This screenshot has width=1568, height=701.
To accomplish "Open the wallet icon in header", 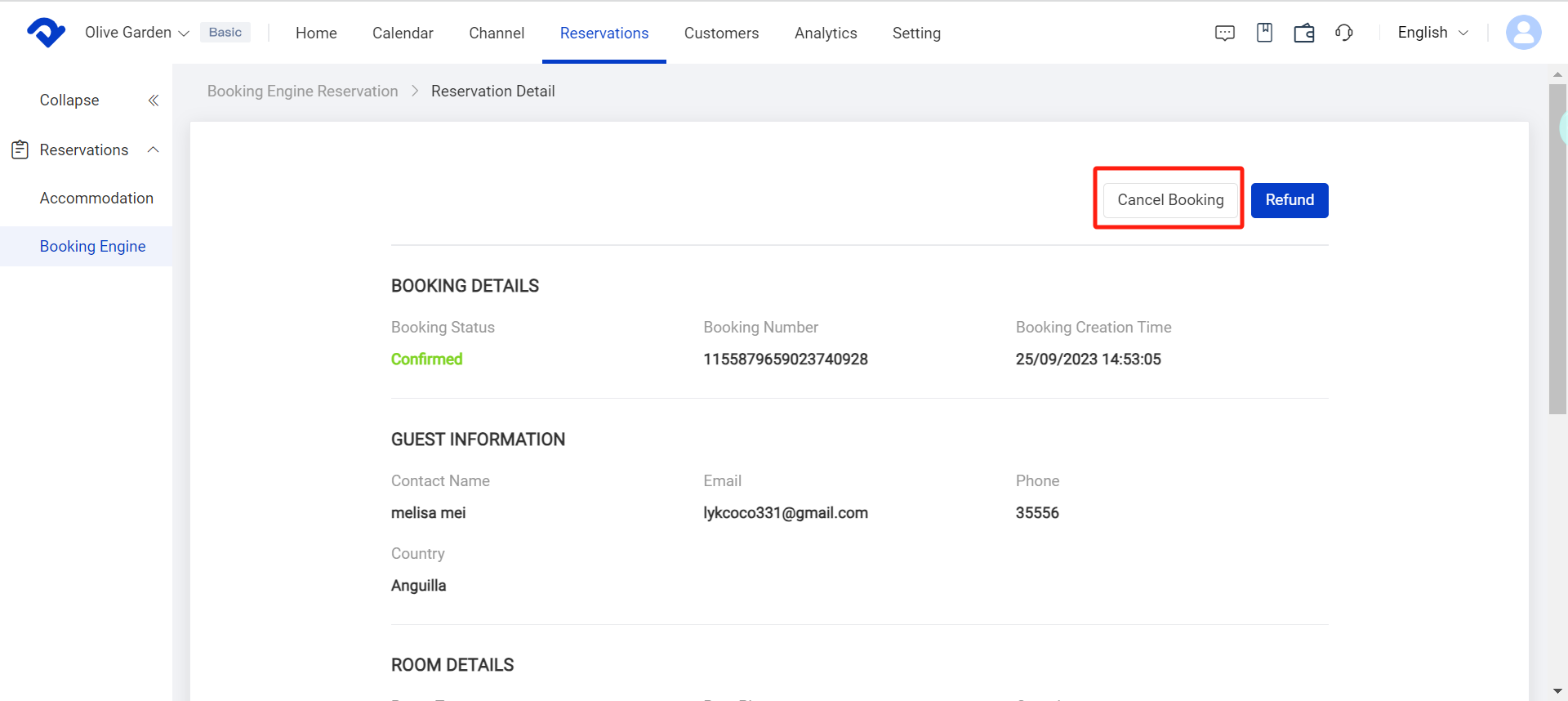I will (x=1304, y=33).
